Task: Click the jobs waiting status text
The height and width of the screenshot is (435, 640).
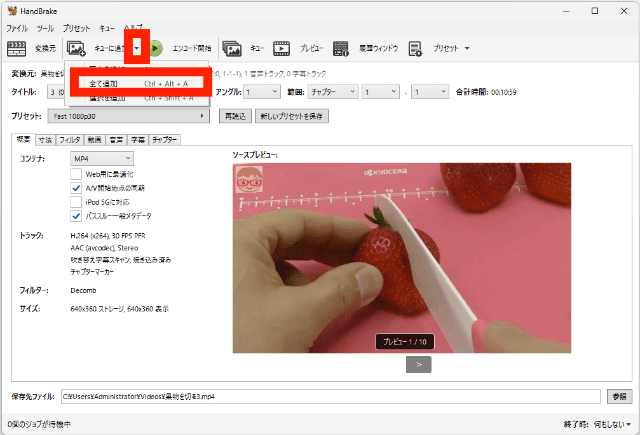Action: pos(39,425)
